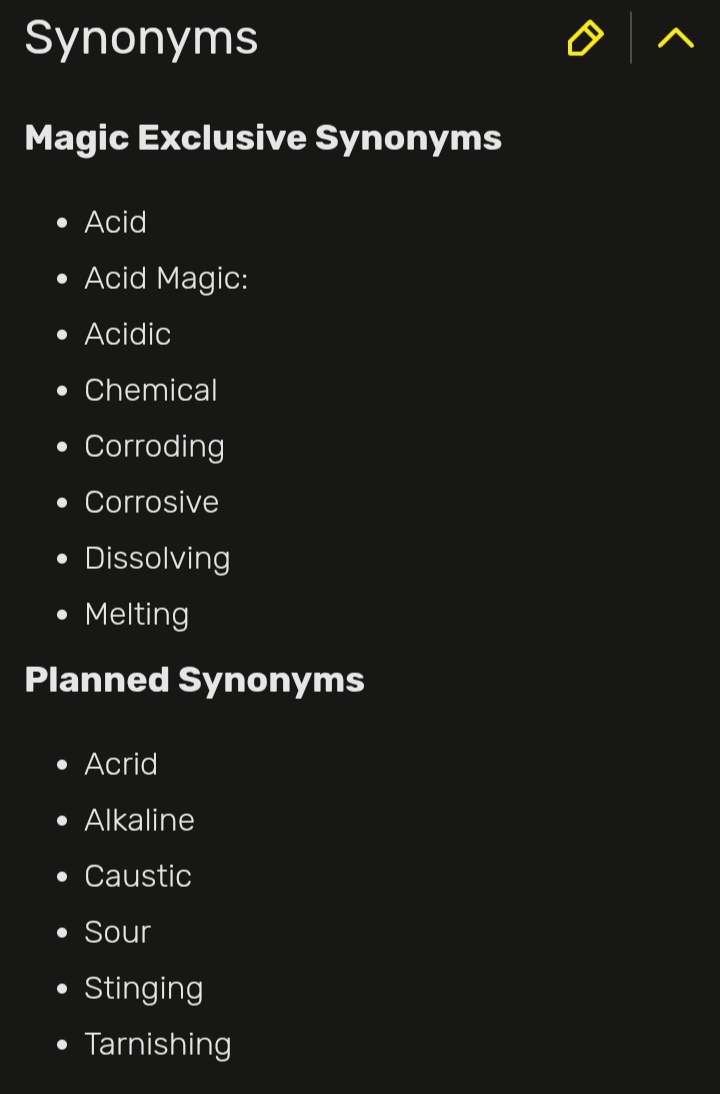The height and width of the screenshot is (1094, 720).
Task: Click the "Tarnishing" synonym entry
Action: [x=157, y=1044]
